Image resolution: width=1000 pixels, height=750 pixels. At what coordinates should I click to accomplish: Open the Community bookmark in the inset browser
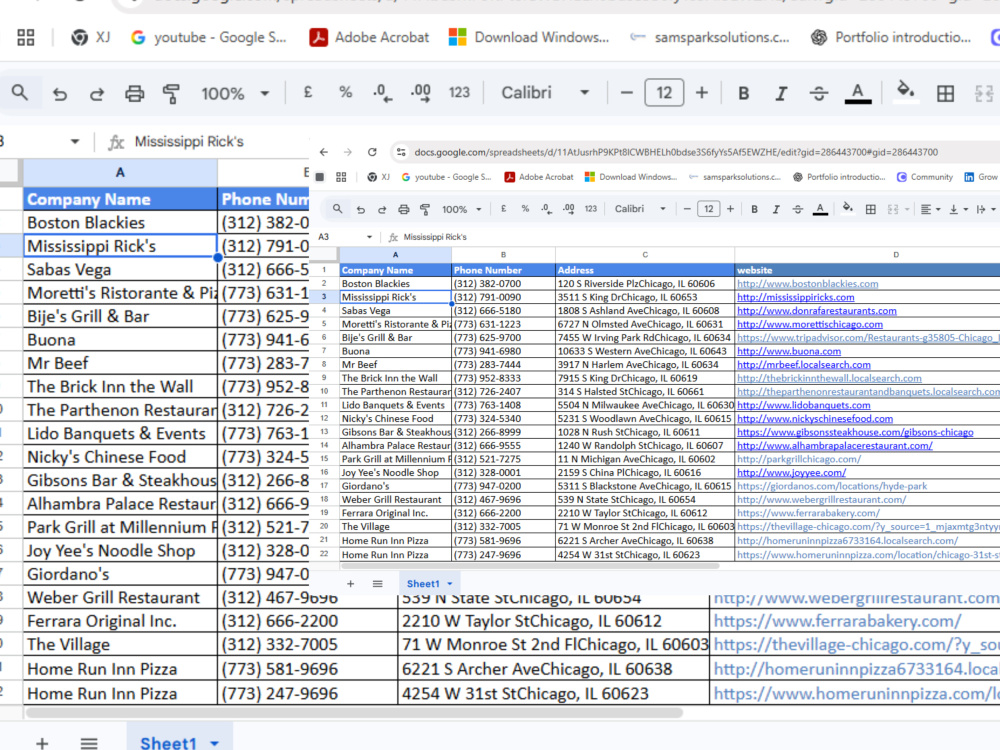point(925,177)
